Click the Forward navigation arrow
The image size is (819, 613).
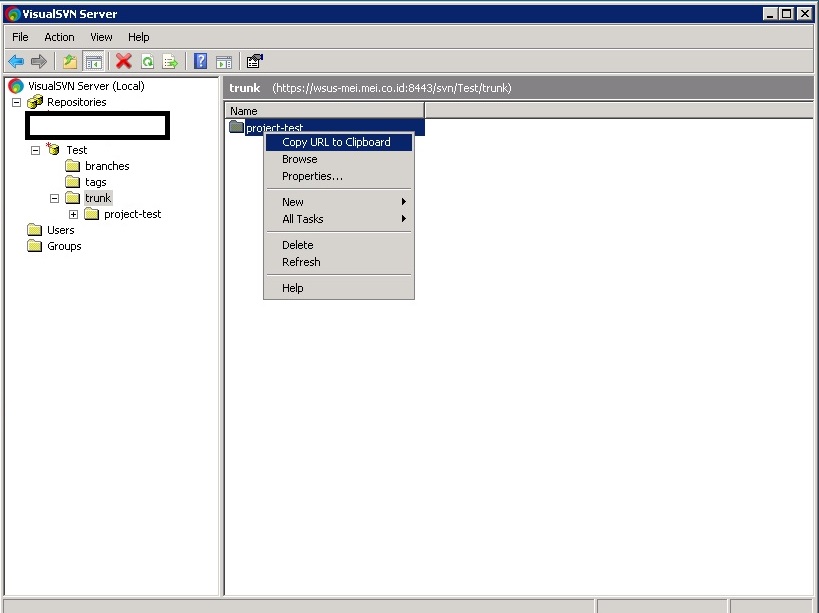pyautogui.click(x=38, y=61)
